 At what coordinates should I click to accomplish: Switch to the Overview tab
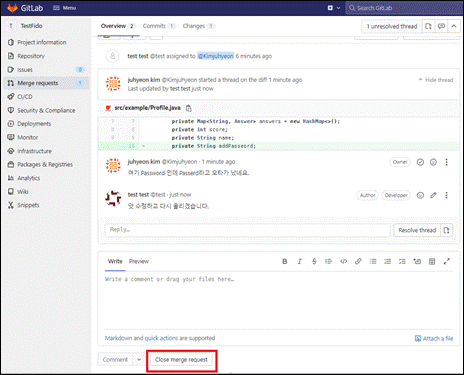point(118,26)
